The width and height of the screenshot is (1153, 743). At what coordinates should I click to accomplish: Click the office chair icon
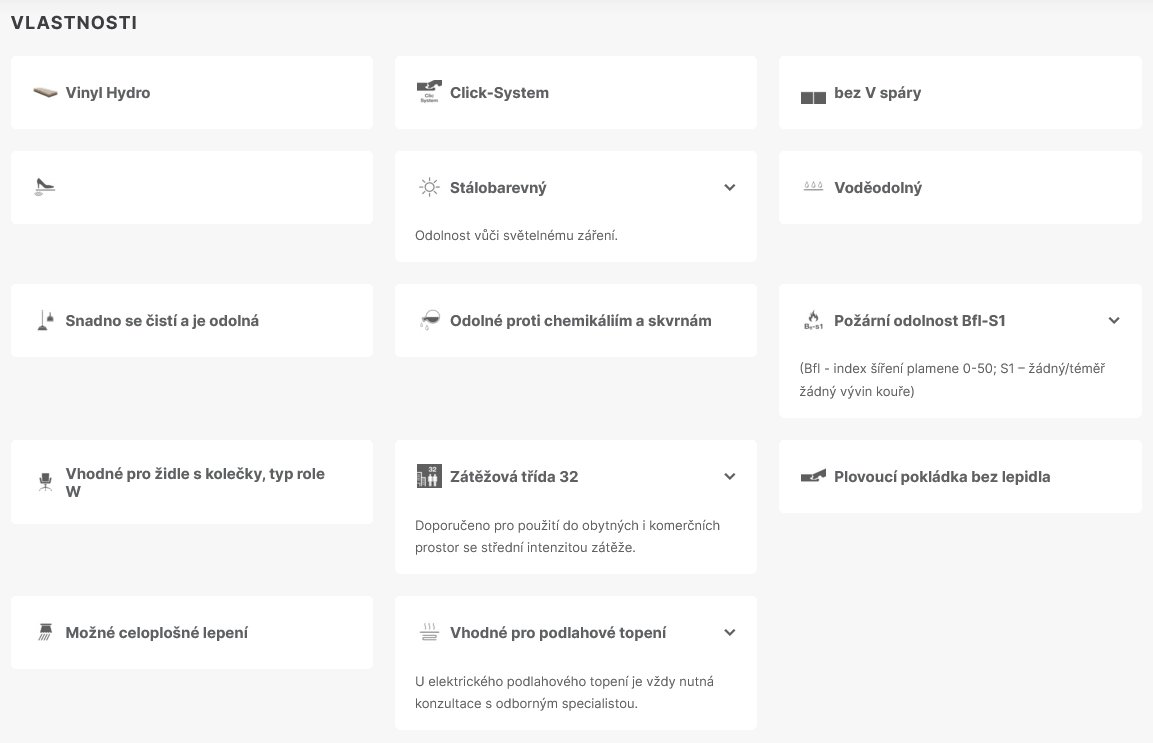pyautogui.click(x=45, y=483)
